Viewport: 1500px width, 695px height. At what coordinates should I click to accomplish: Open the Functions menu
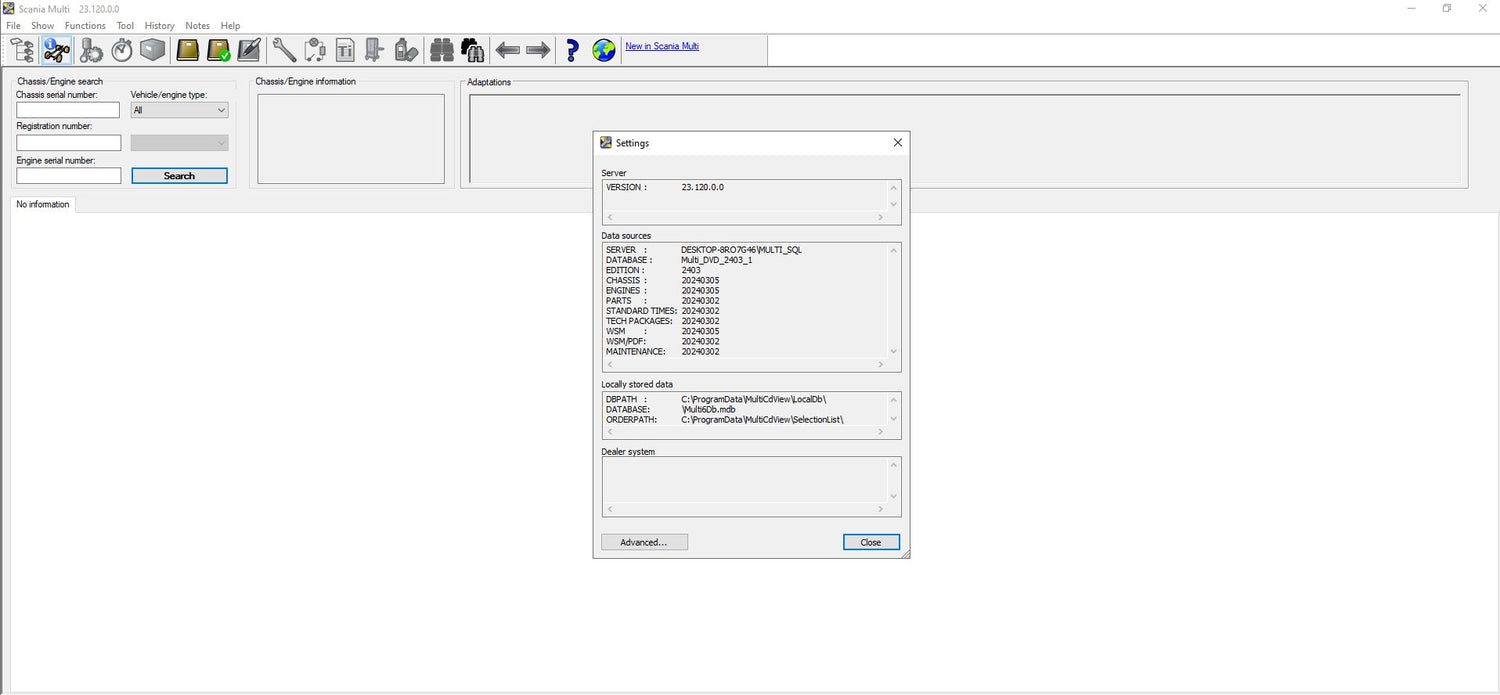[85, 25]
